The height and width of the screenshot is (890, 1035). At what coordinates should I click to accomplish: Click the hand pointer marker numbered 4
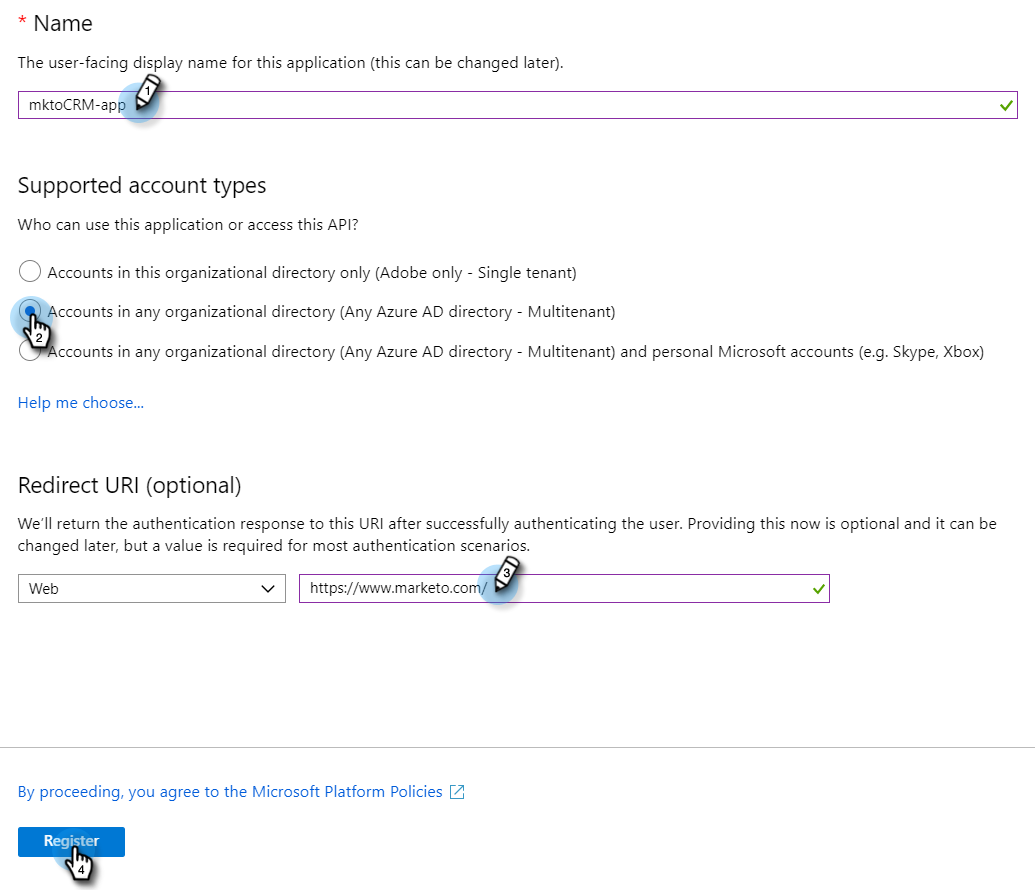coord(81,863)
